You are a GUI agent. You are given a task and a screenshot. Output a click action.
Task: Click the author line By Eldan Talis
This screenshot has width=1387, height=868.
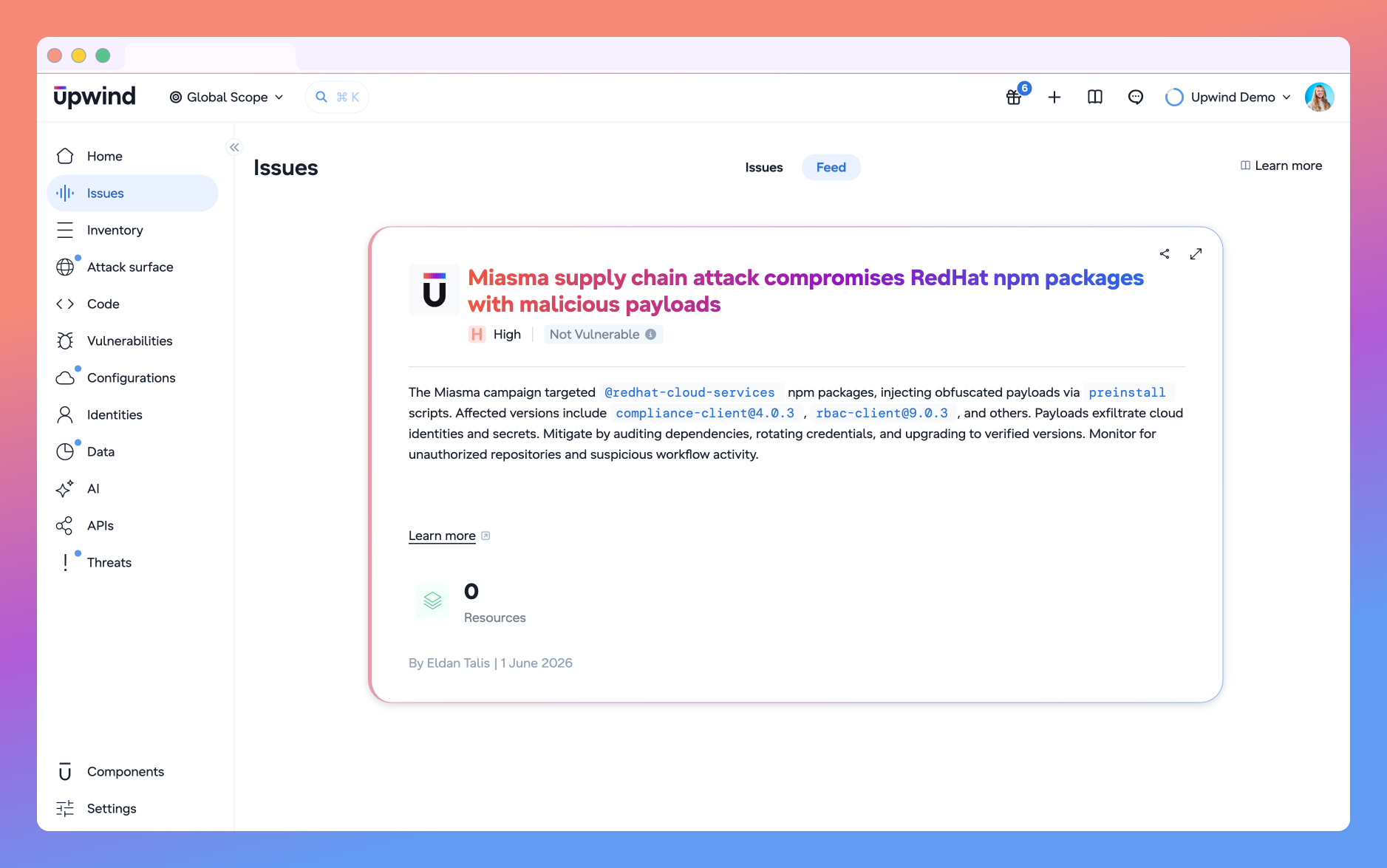491,663
